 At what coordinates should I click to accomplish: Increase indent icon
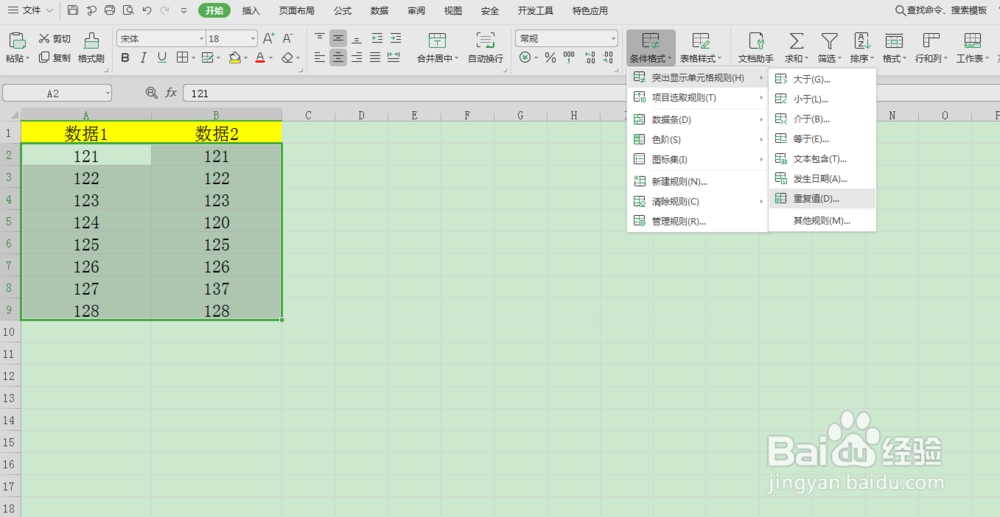point(396,38)
